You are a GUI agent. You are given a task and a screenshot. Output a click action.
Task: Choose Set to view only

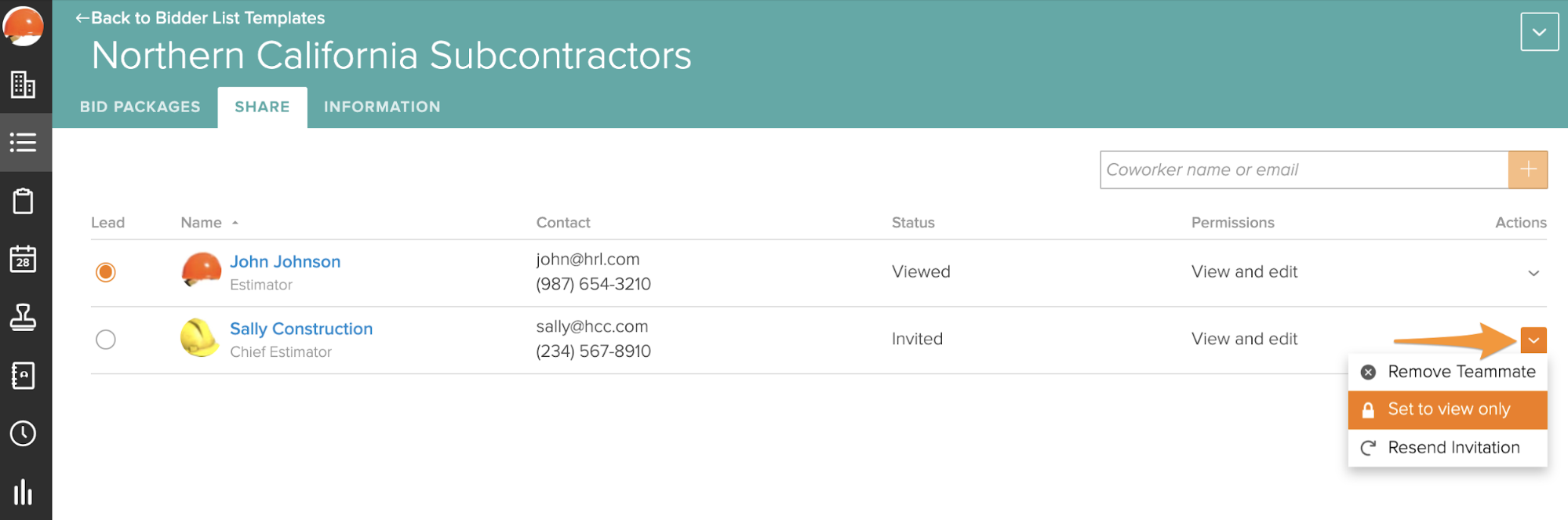pos(1448,409)
